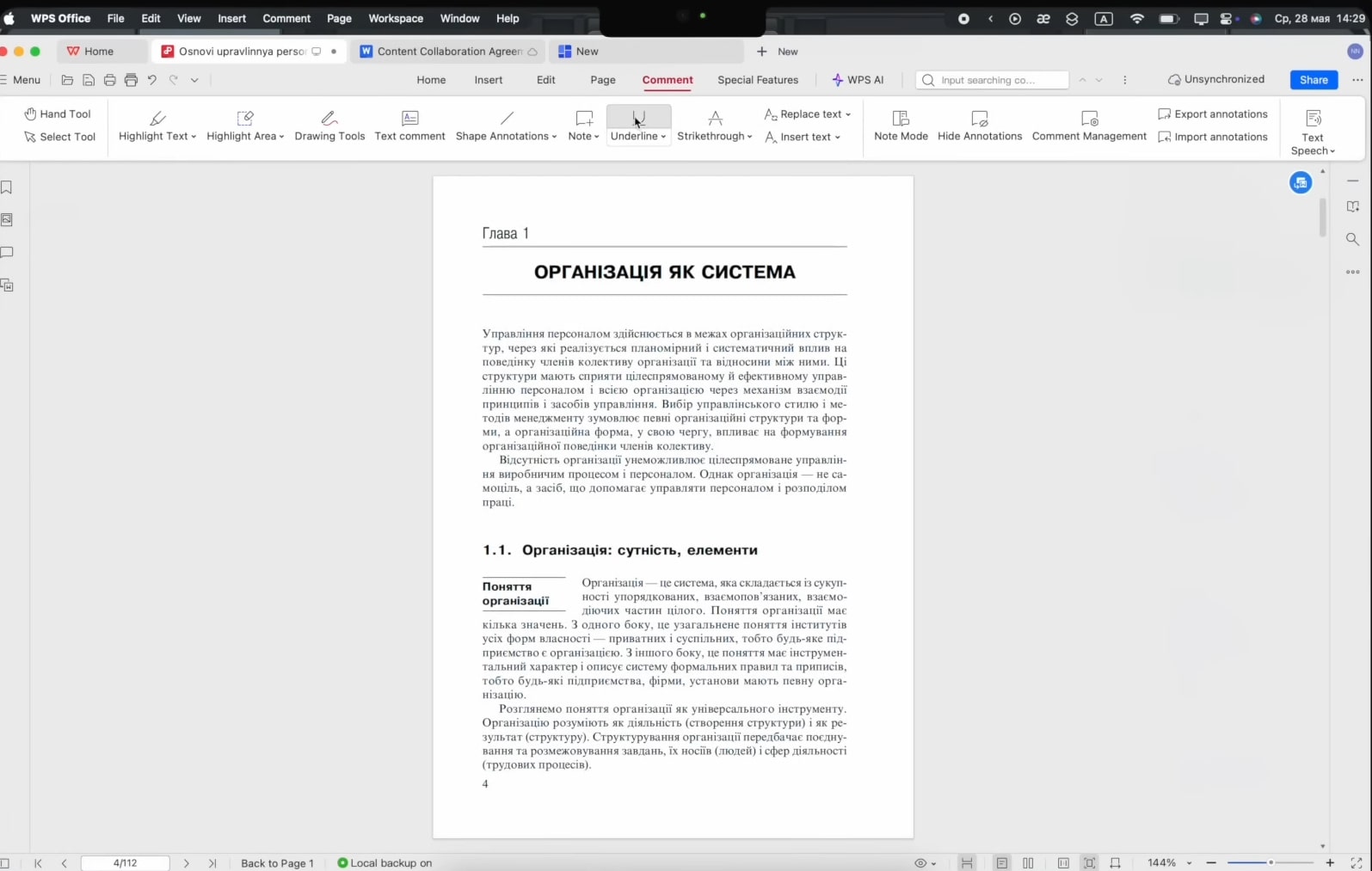The height and width of the screenshot is (871, 1372).
Task: Open file using the folder icon
Action: (67, 80)
